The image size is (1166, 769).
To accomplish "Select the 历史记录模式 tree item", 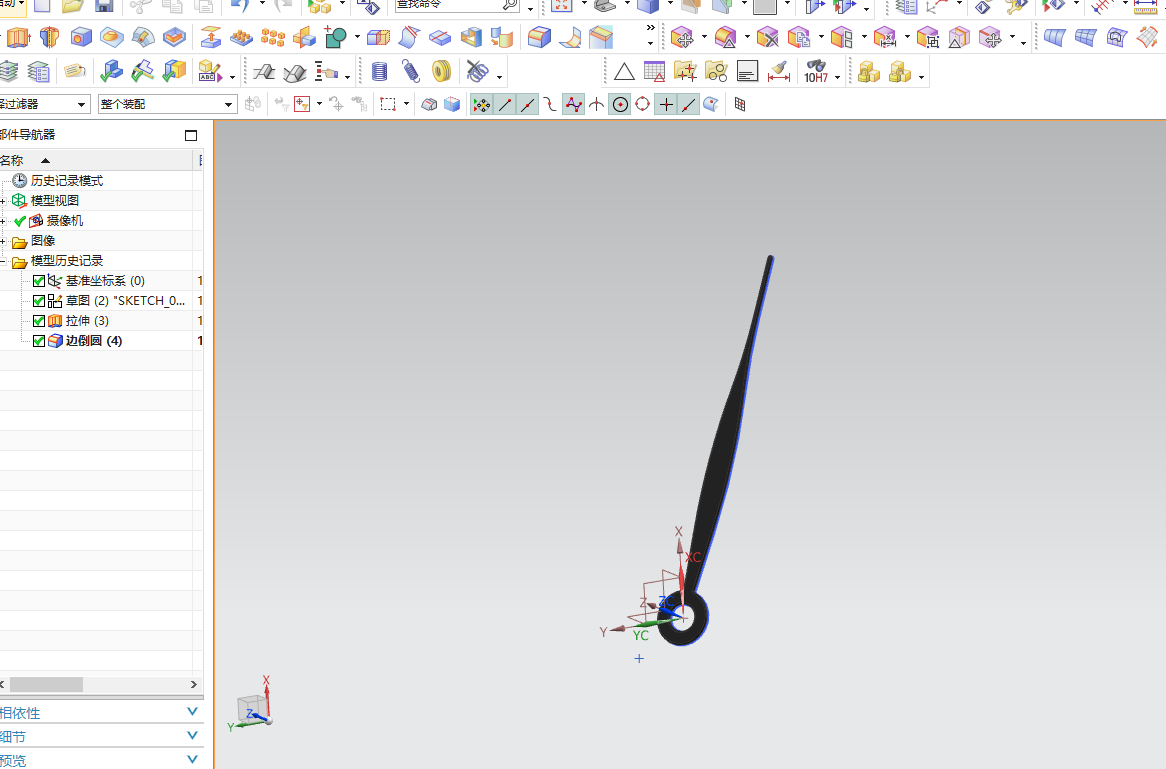I will 67,181.
